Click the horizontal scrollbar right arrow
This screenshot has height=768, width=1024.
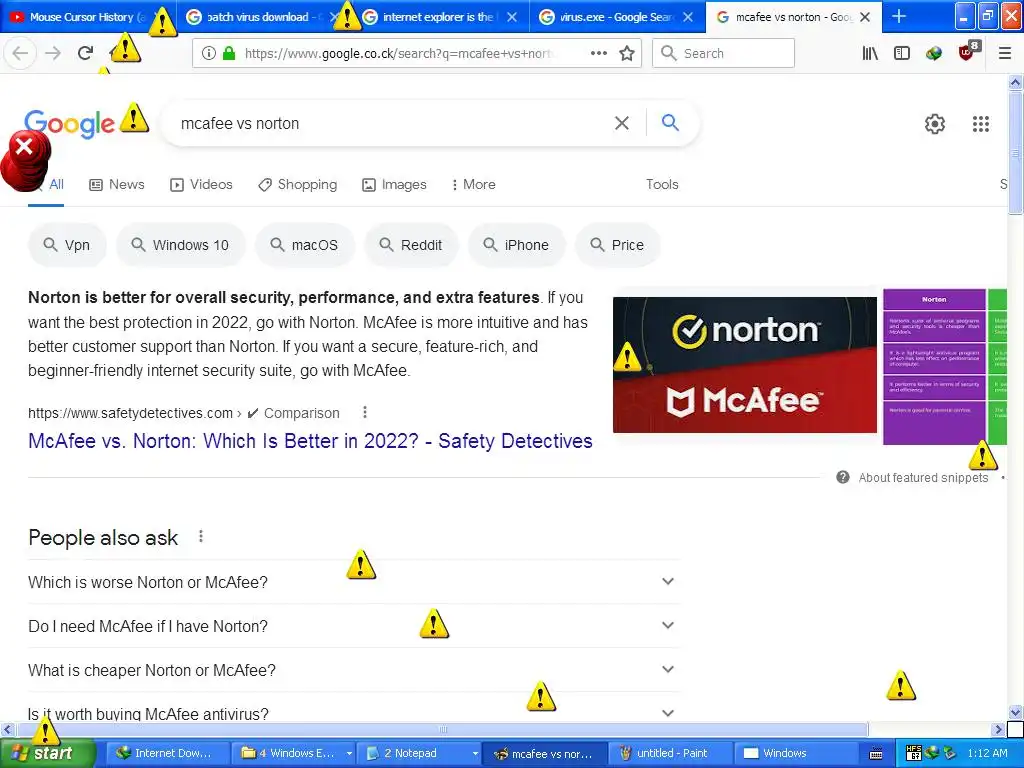(x=997, y=729)
